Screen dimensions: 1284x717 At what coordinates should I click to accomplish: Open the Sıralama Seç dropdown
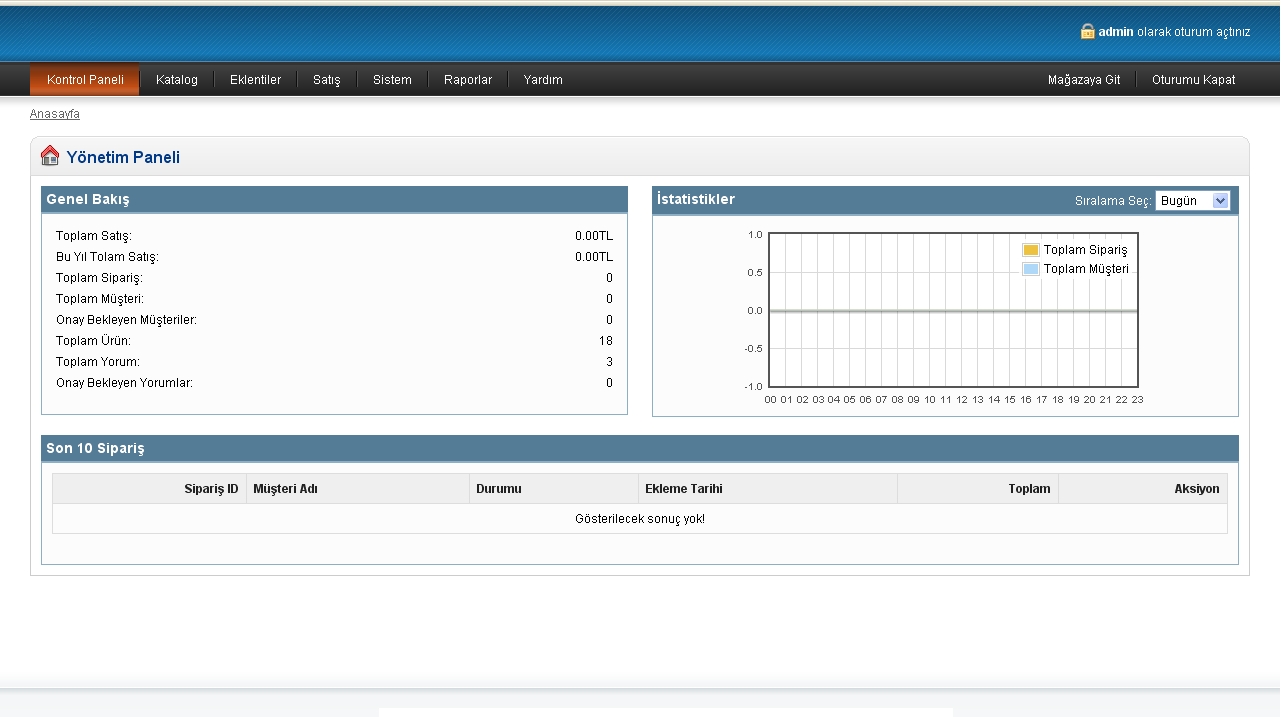coord(1192,201)
